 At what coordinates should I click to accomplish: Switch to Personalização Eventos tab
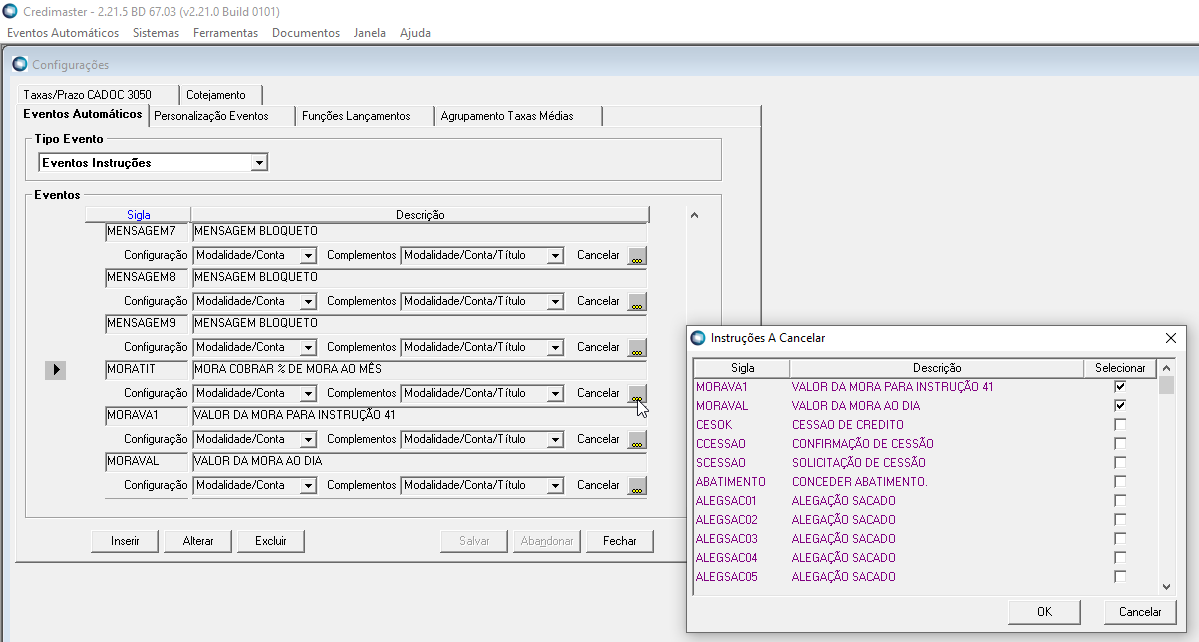(222, 116)
